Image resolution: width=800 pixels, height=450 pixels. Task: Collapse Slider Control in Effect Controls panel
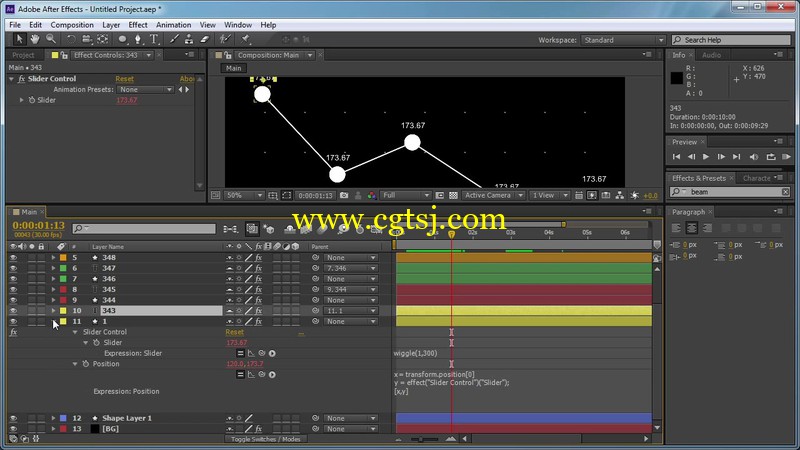(x=12, y=79)
